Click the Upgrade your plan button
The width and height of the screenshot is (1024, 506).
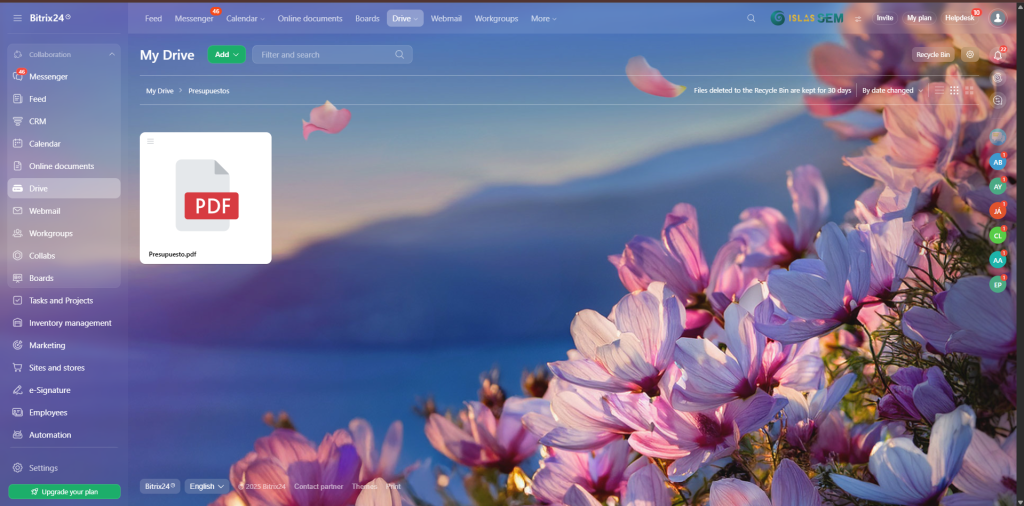64,491
